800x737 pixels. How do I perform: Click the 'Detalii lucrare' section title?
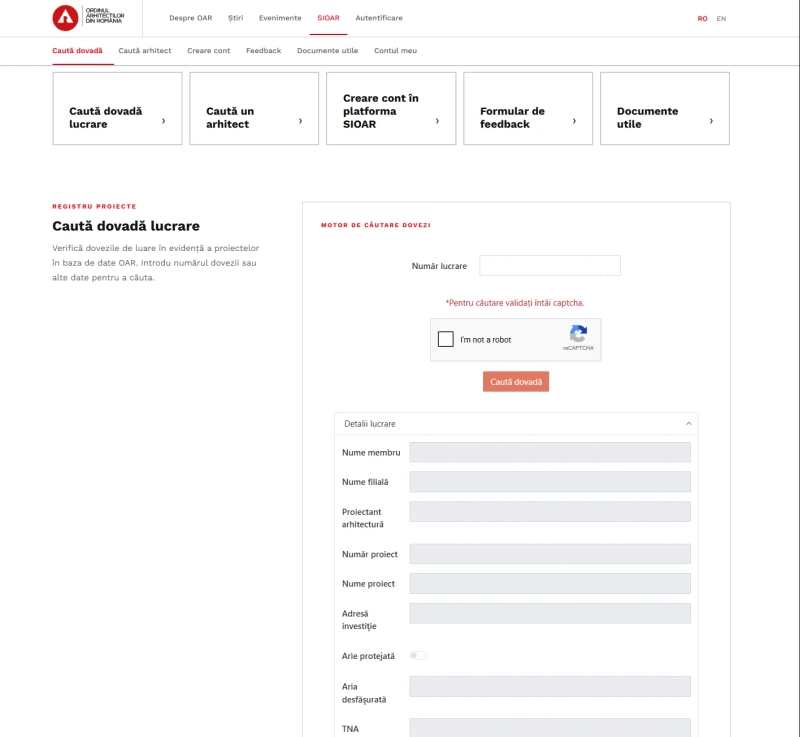click(x=370, y=424)
